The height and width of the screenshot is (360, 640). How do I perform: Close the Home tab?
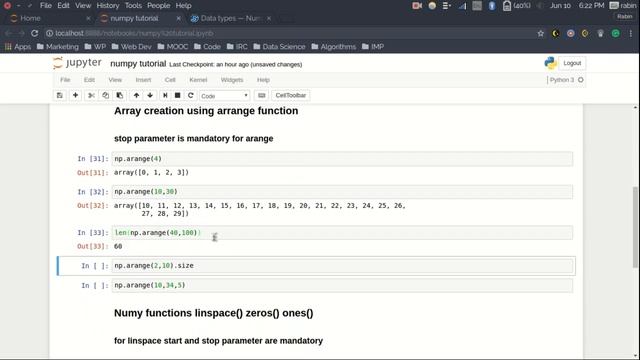89,18
